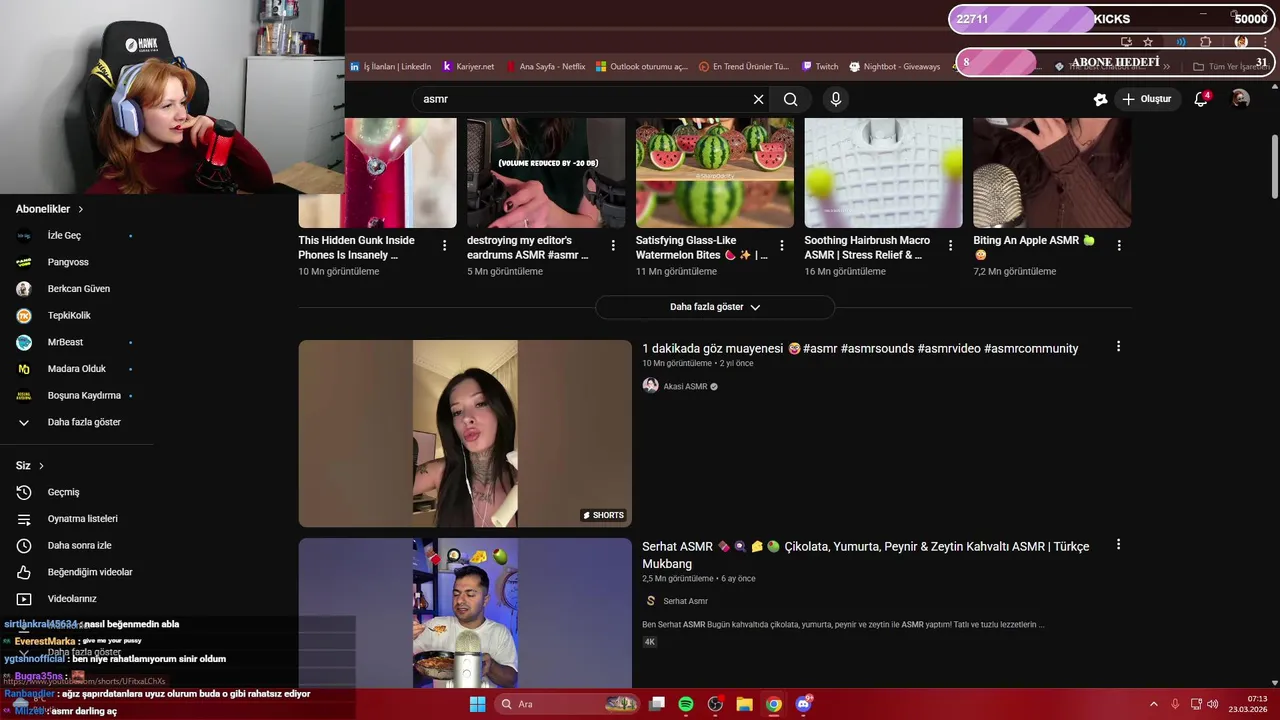
Task: Open three-dot menu for '1 dakikada göz muayenesi' video
Action: 1118,346
